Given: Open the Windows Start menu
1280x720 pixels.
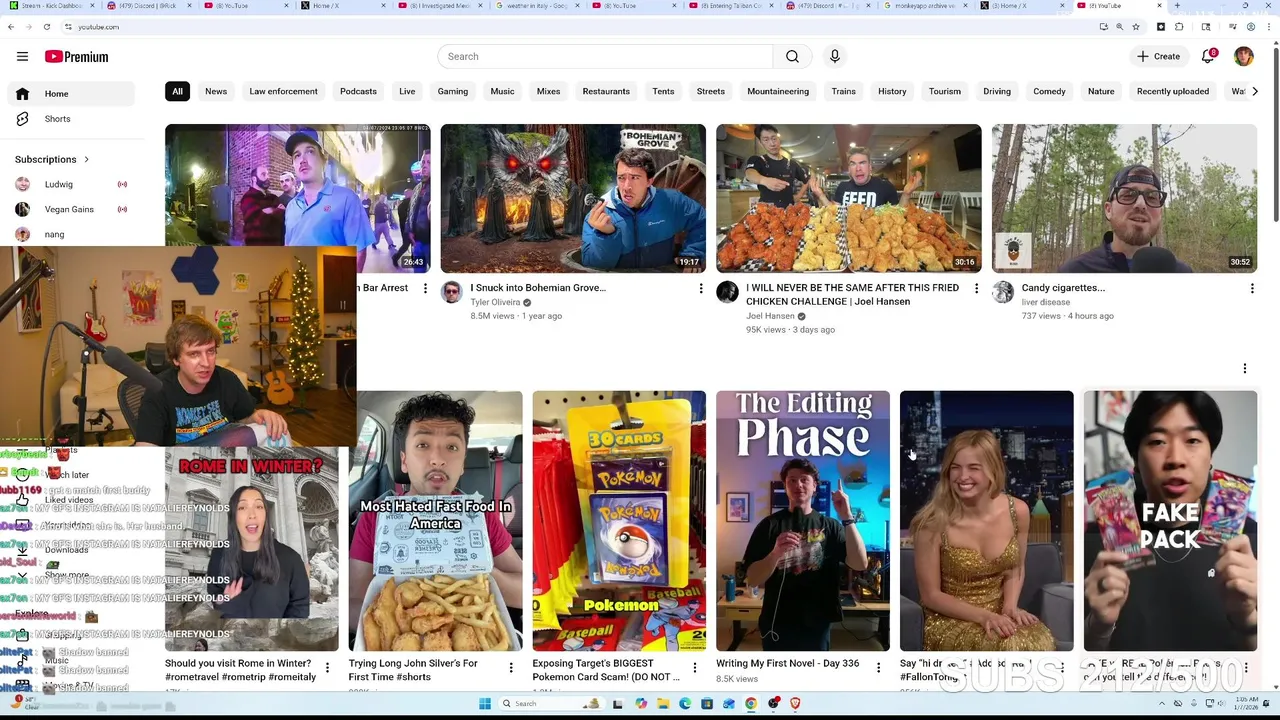Looking at the screenshot, I should (485, 704).
